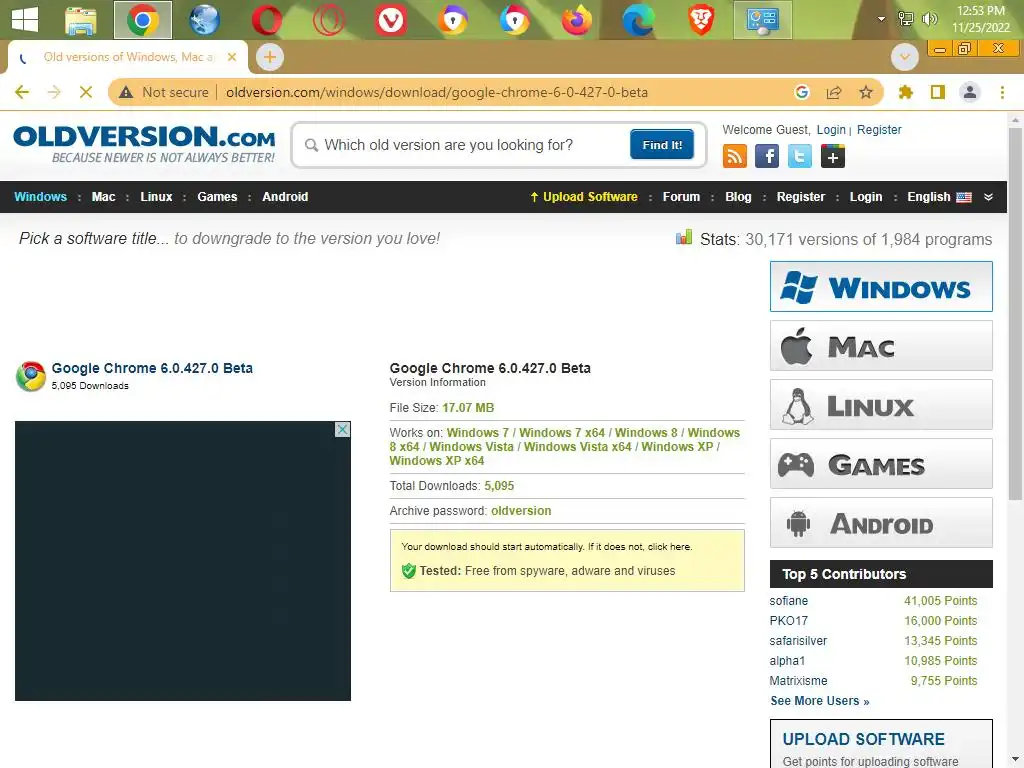Open the Twitter icon

click(799, 156)
